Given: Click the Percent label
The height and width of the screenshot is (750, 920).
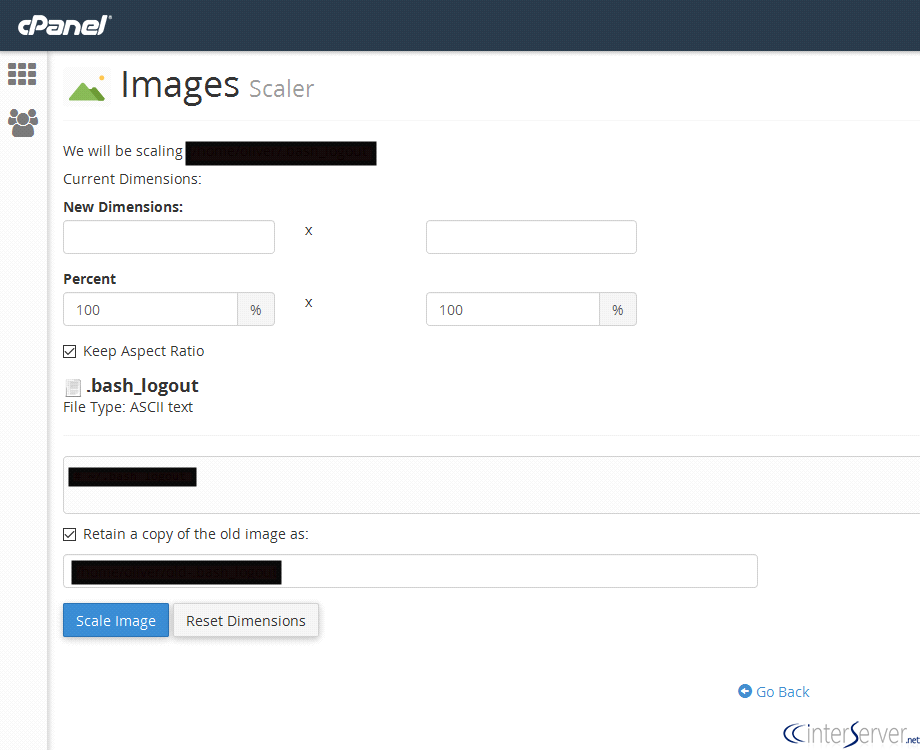Looking at the screenshot, I should [90, 279].
